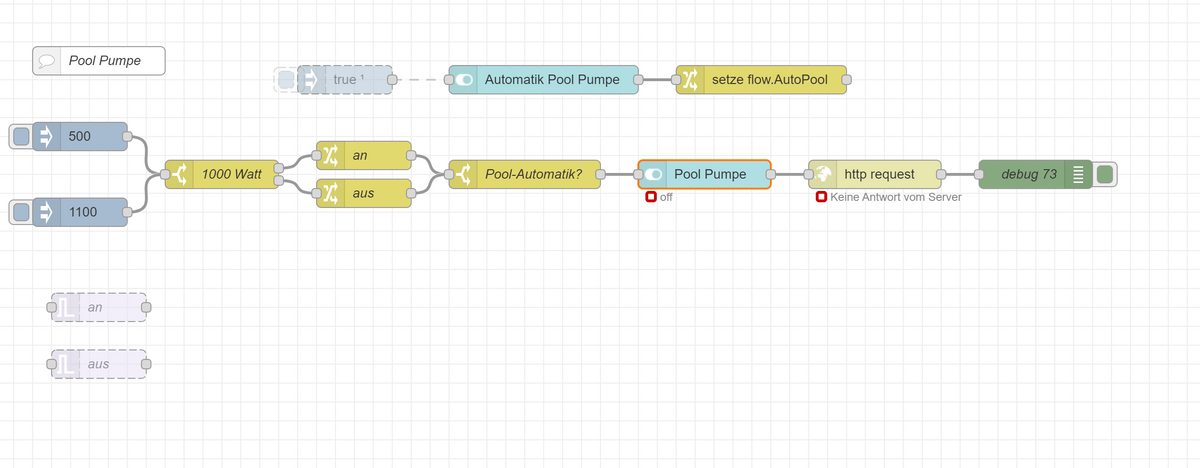
Task: Click the switch icon on the 1000 Watt node
Action: coord(179,175)
